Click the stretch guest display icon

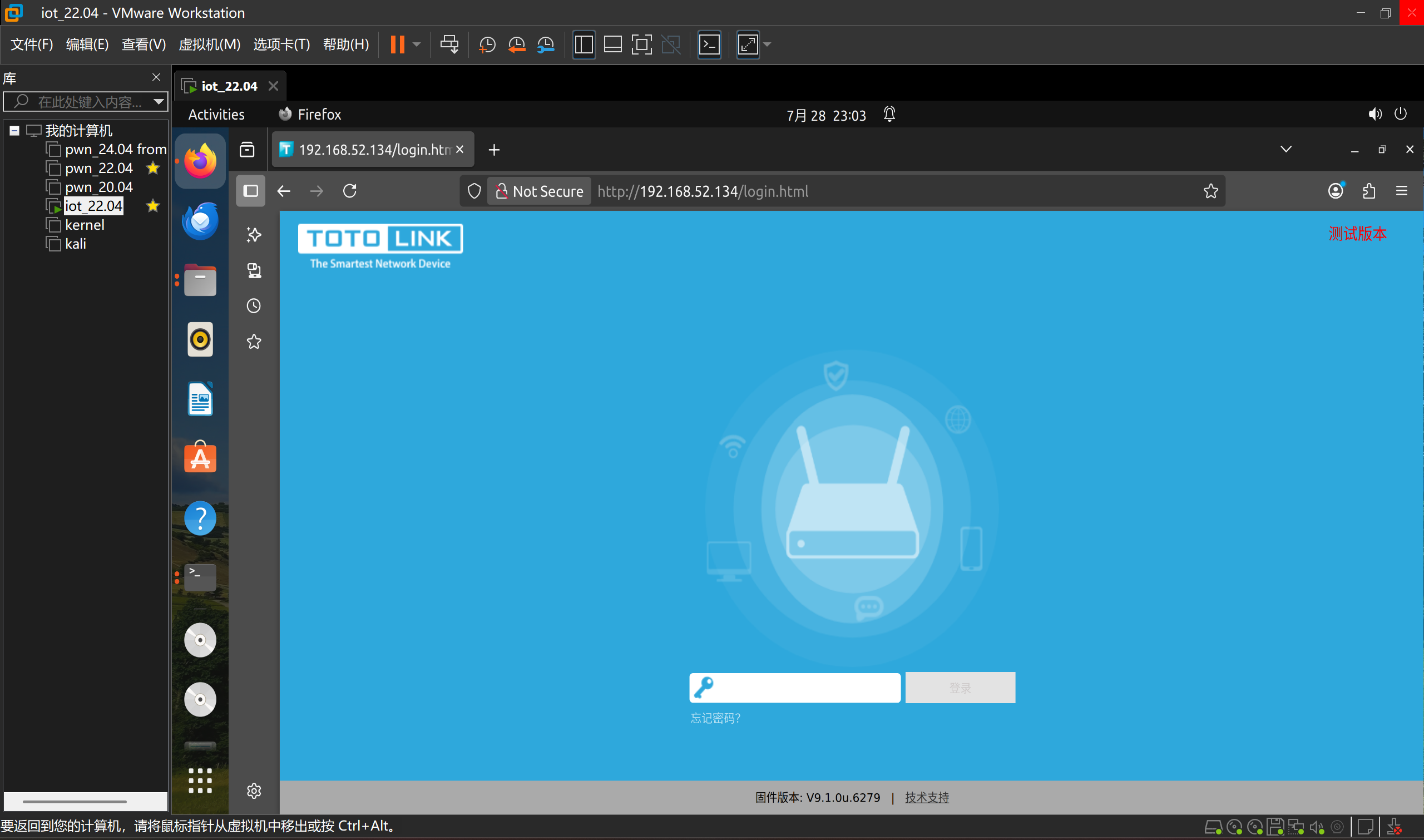[x=748, y=44]
